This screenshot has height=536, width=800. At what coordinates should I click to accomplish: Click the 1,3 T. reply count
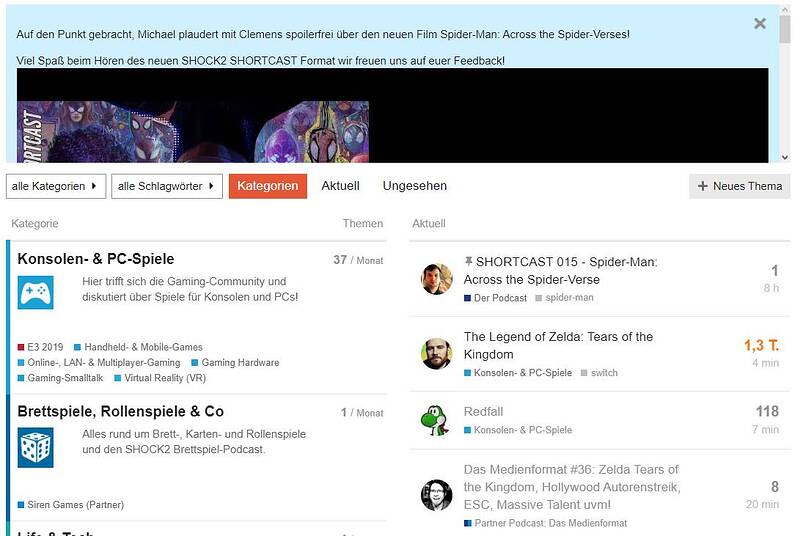[x=761, y=345]
